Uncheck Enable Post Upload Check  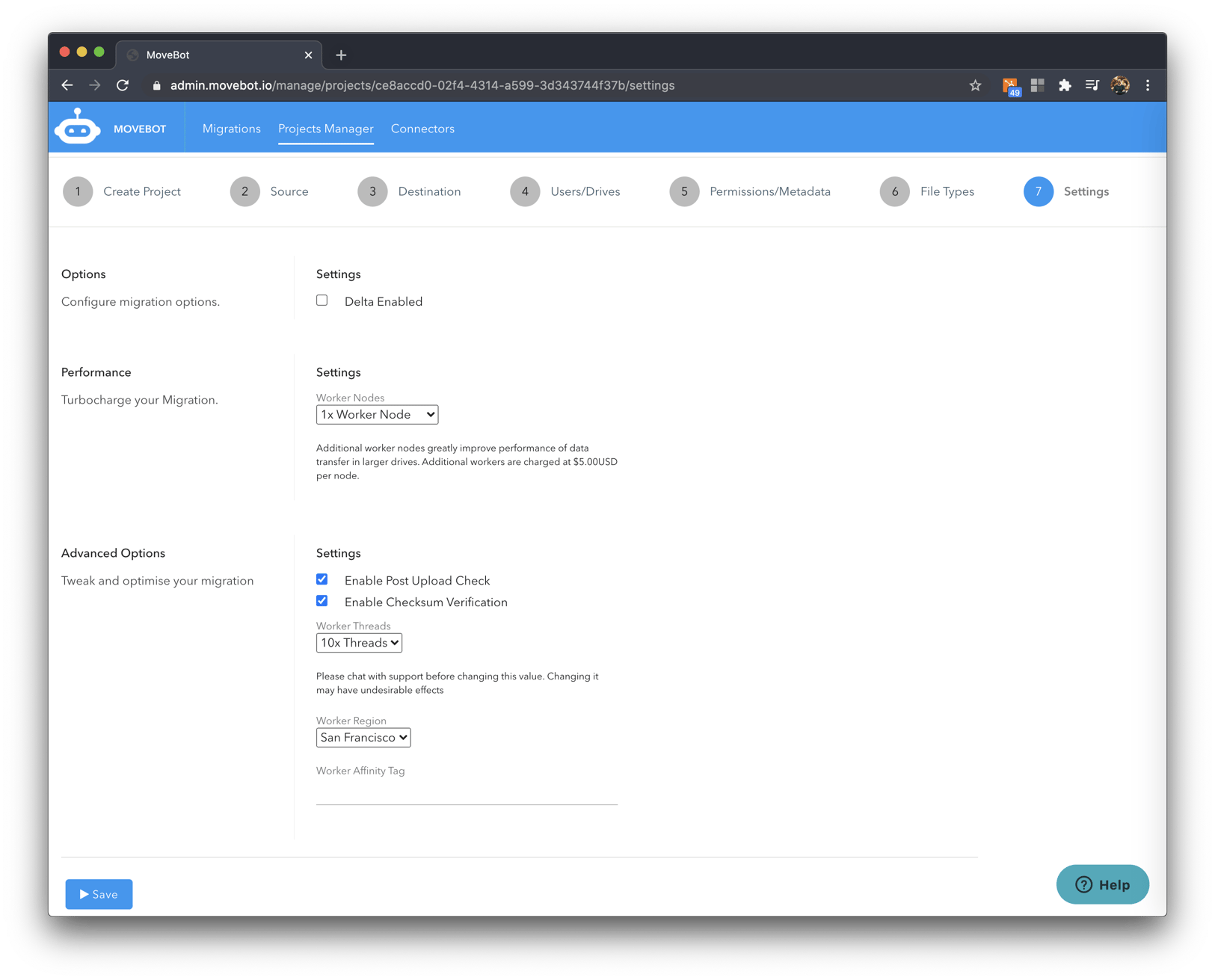pyautogui.click(x=322, y=579)
